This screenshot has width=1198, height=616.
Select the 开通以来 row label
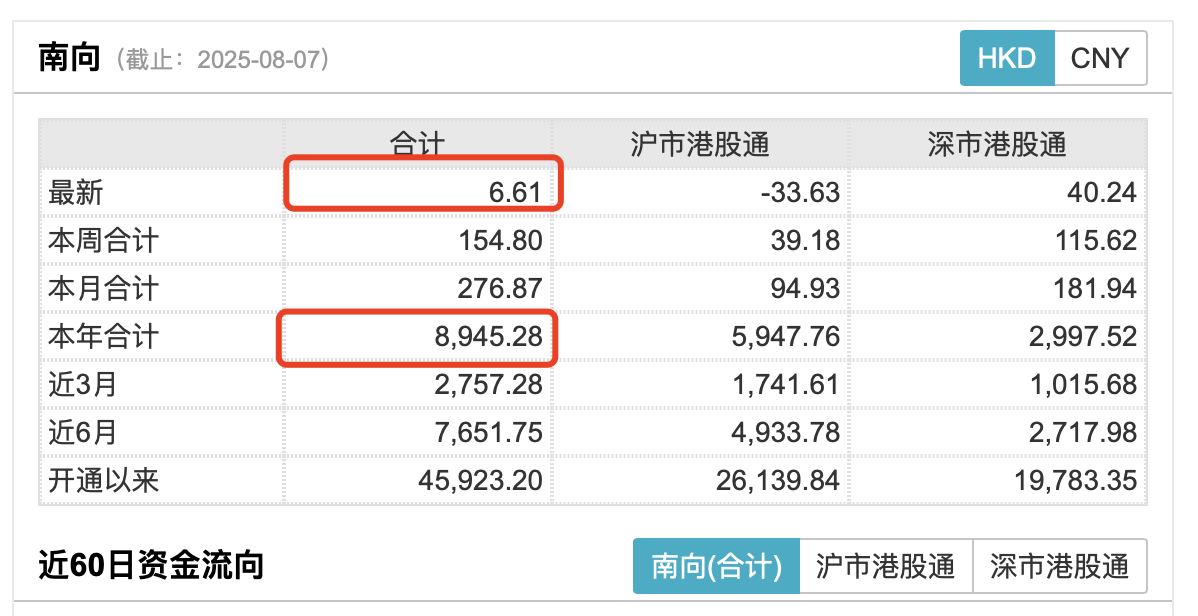[x=103, y=480]
